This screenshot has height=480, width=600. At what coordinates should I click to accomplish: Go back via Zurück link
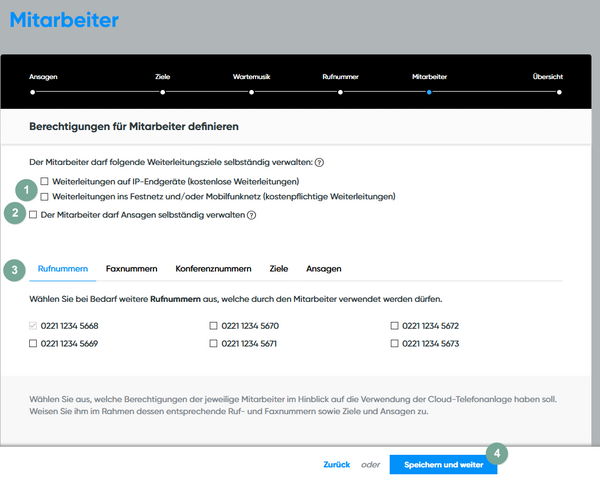(x=336, y=465)
